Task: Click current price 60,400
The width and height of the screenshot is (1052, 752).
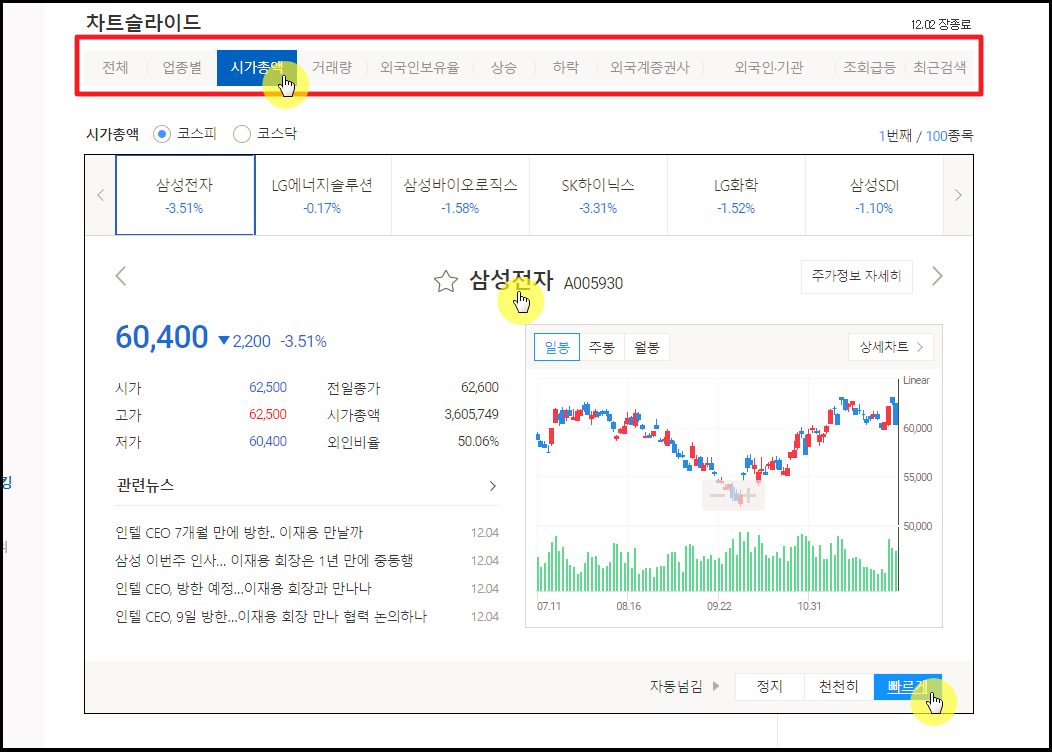Action: click(162, 337)
